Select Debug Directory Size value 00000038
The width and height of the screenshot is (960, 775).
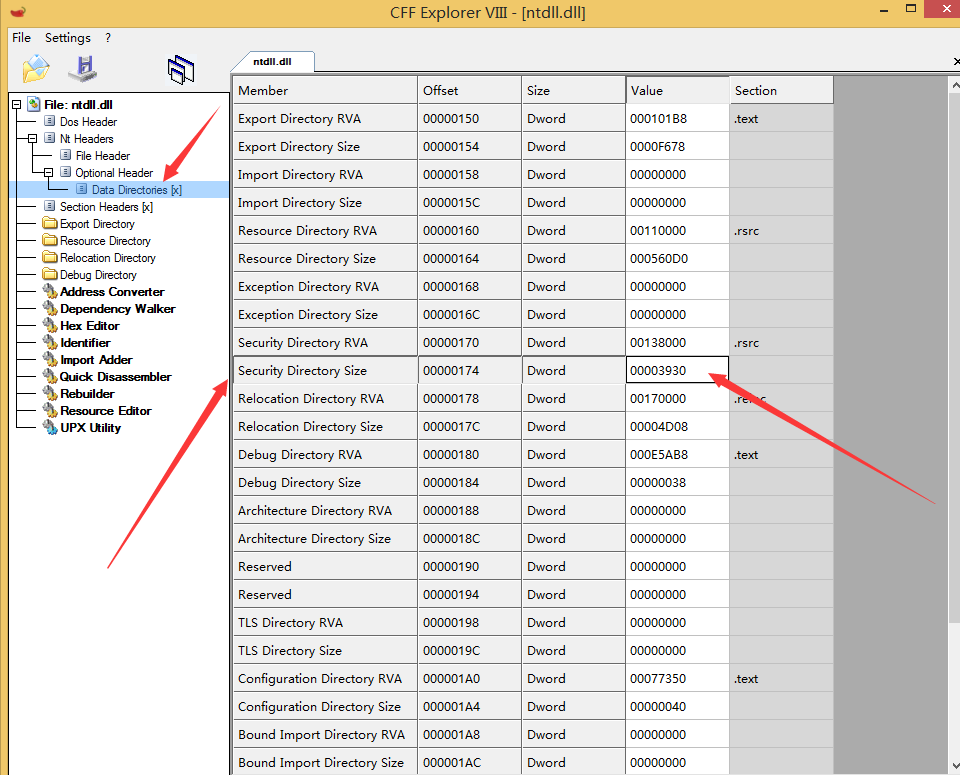point(677,482)
